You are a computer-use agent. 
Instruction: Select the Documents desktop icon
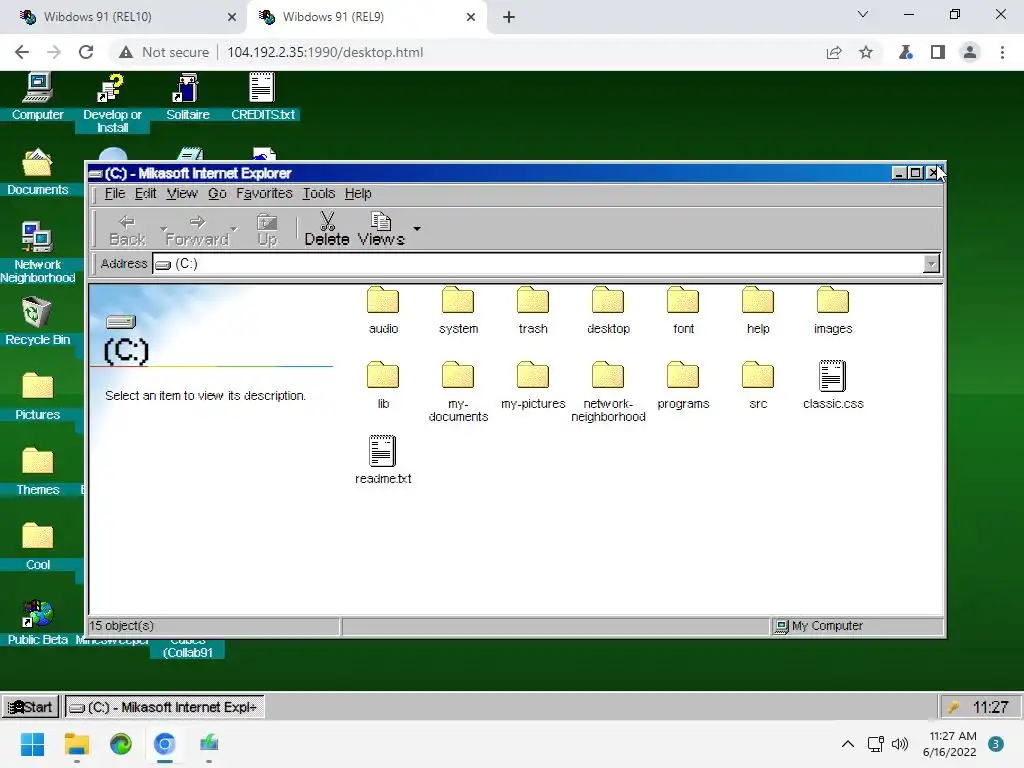(x=37, y=172)
